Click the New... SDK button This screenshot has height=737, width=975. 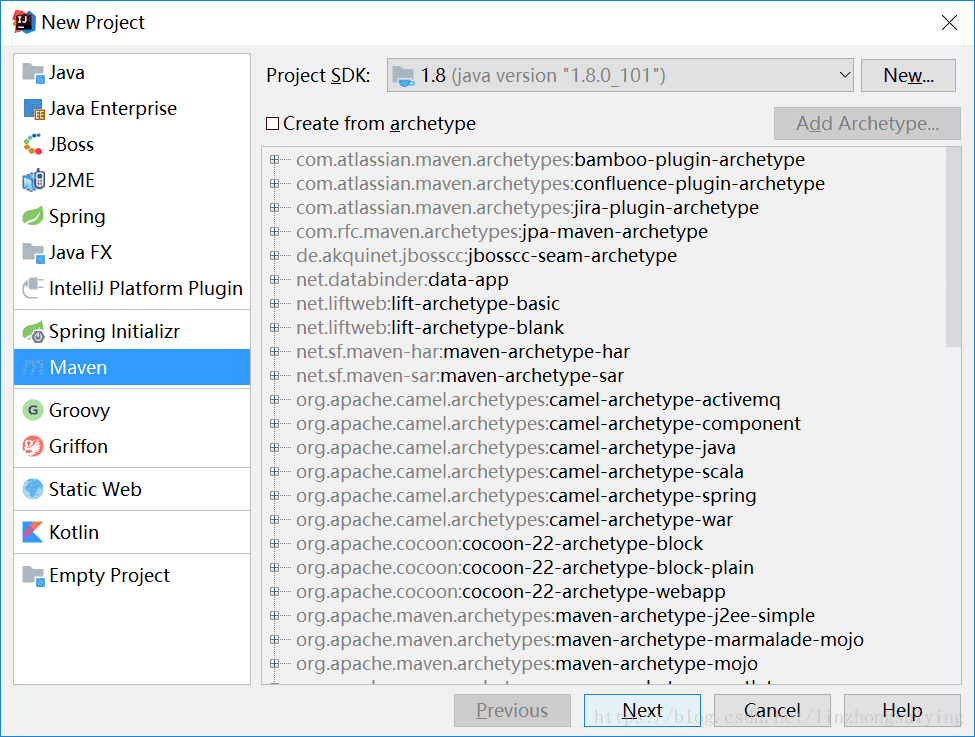point(908,75)
